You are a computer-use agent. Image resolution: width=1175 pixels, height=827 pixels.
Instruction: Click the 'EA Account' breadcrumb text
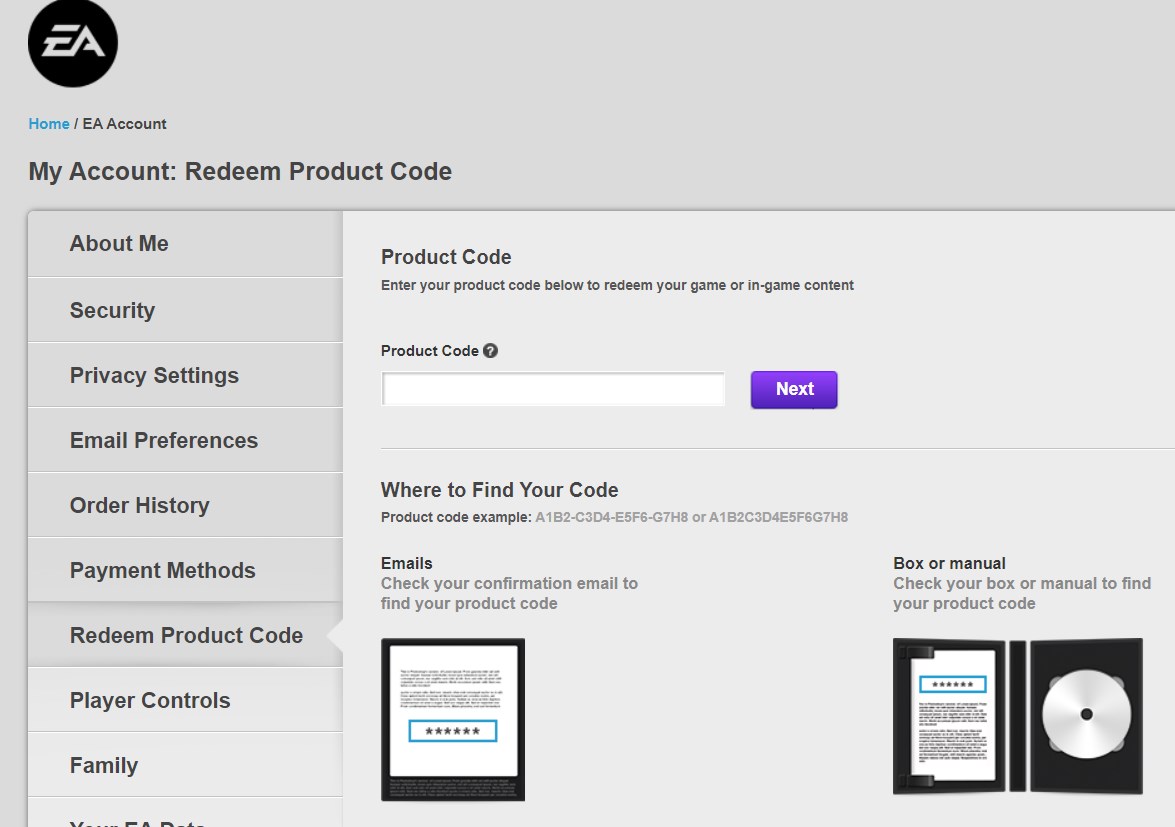click(124, 124)
